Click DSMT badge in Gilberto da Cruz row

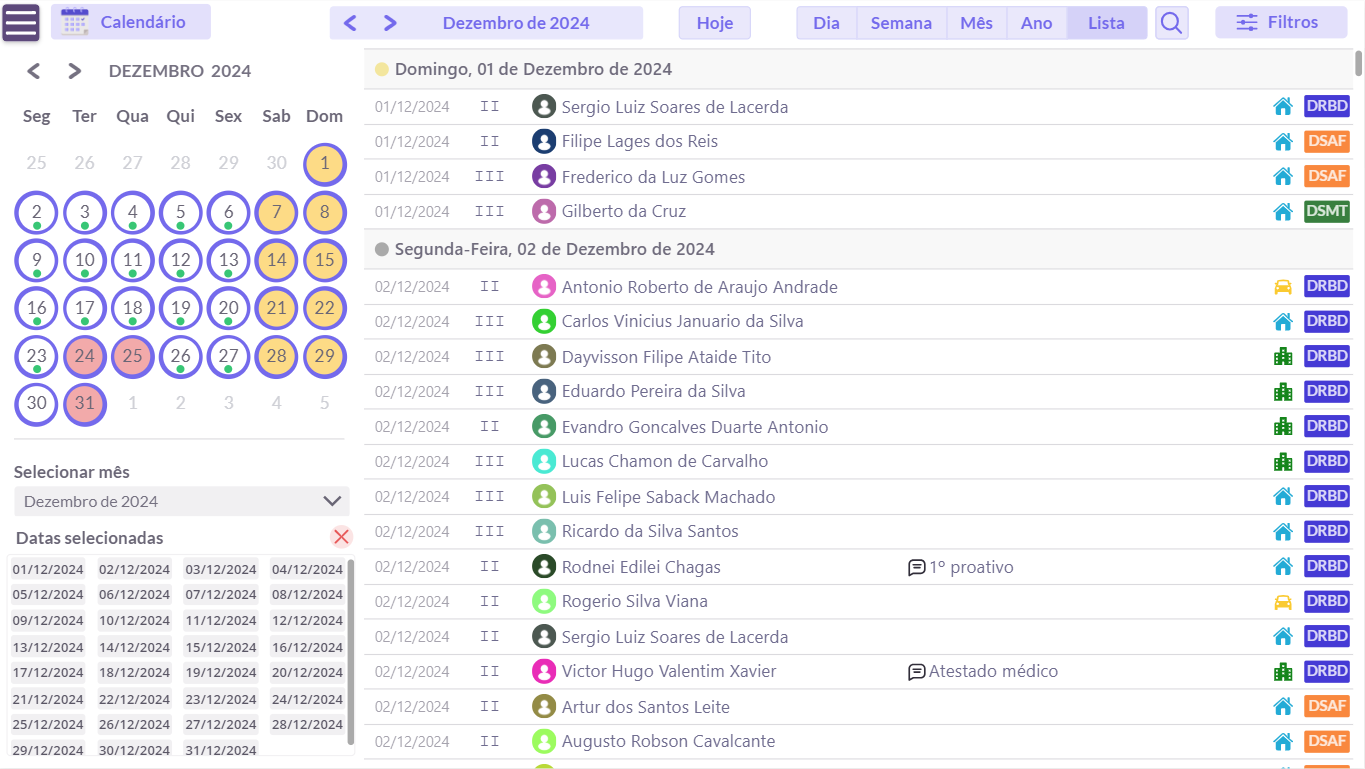(x=1327, y=212)
